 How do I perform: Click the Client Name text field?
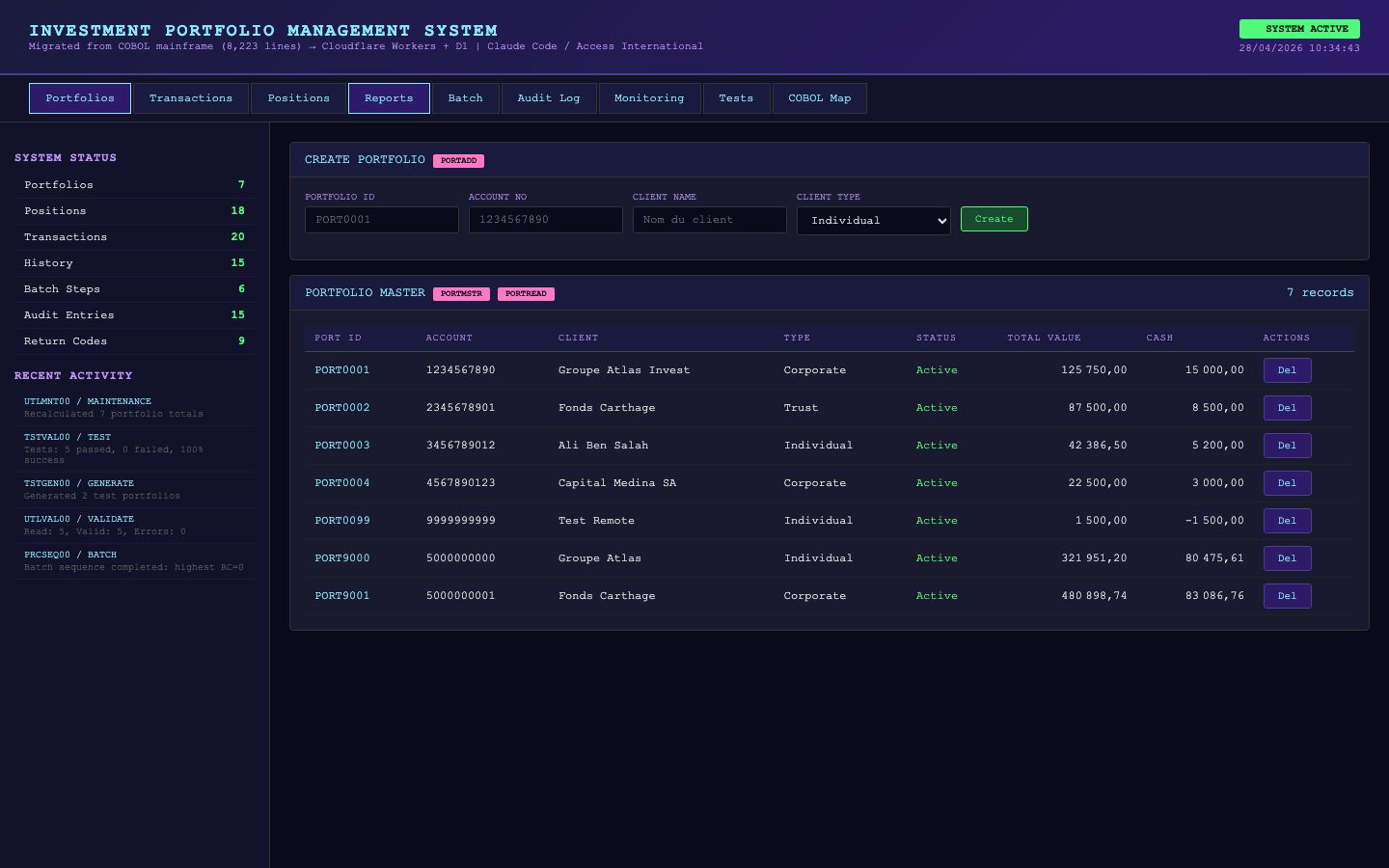pos(709,220)
